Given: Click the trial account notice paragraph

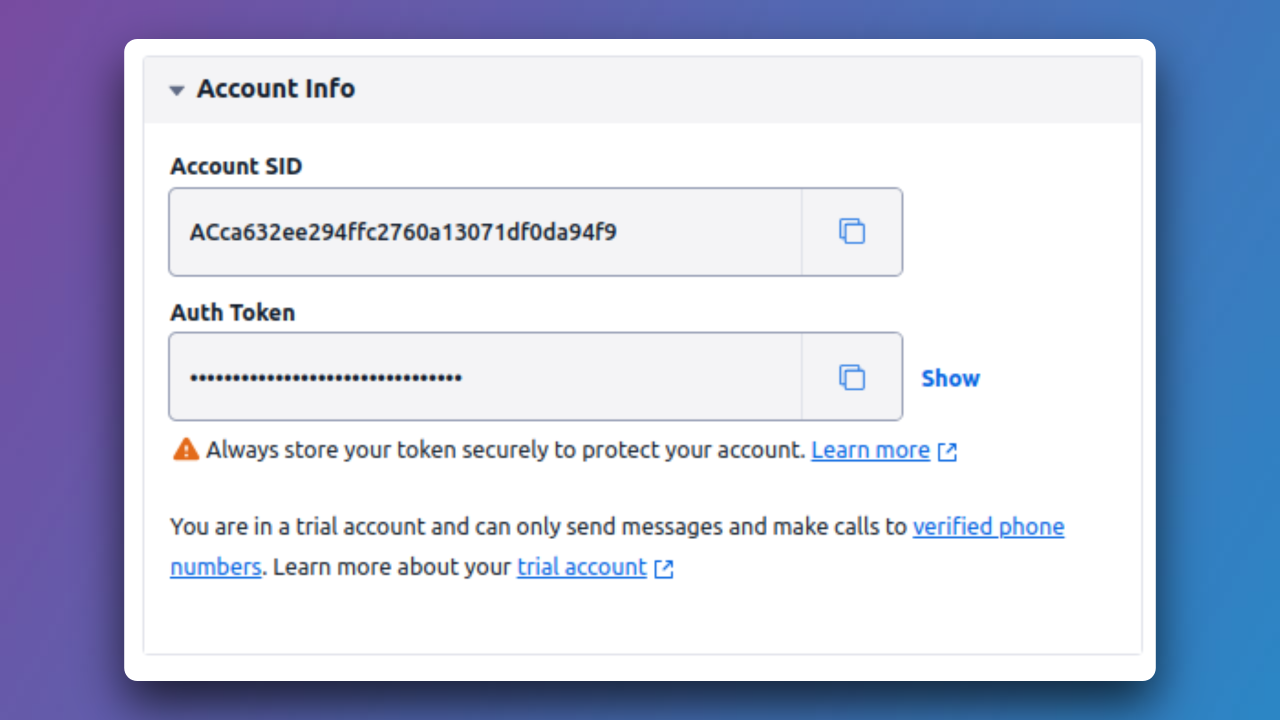Looking at the screenshot, I should pyautogui.click(x=617, y=546).
